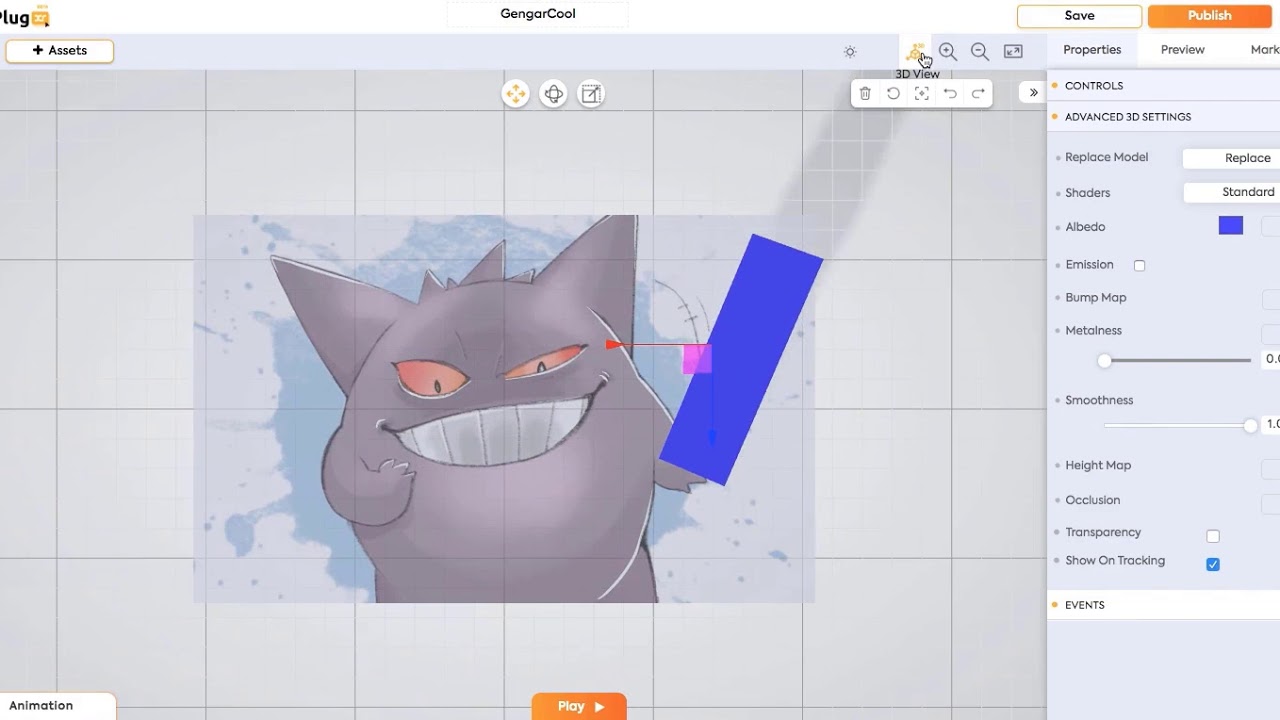The image size is (1280, 720).
Task: Click the Height Map label
Action: point(1098,466)
